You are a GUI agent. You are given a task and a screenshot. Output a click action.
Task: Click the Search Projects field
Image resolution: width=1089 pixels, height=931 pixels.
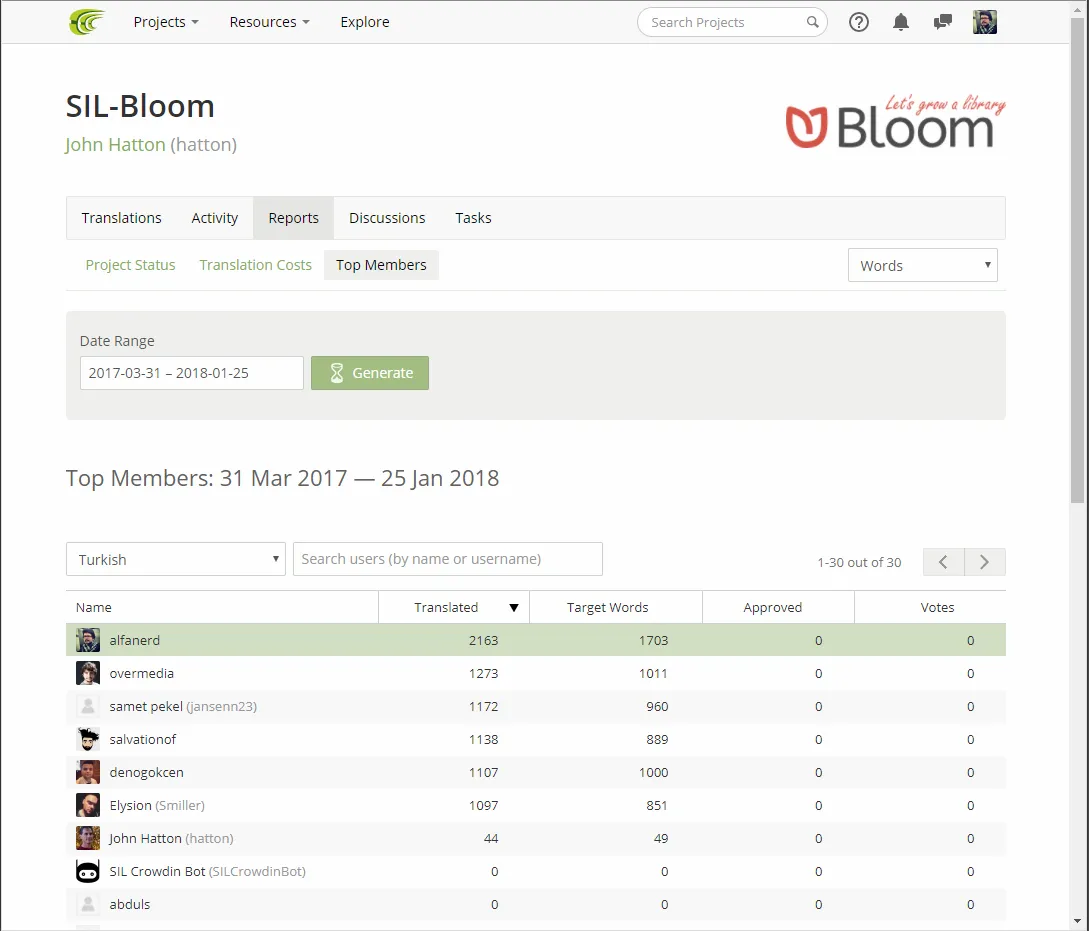[x=732, y=22]
